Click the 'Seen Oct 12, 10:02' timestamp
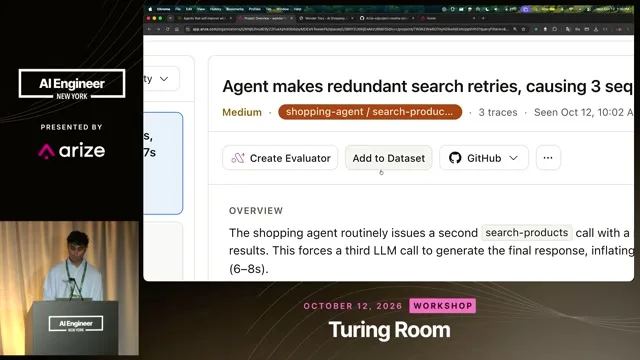The image size is (640, 360). pyautogui.click(x=584, y=112)
